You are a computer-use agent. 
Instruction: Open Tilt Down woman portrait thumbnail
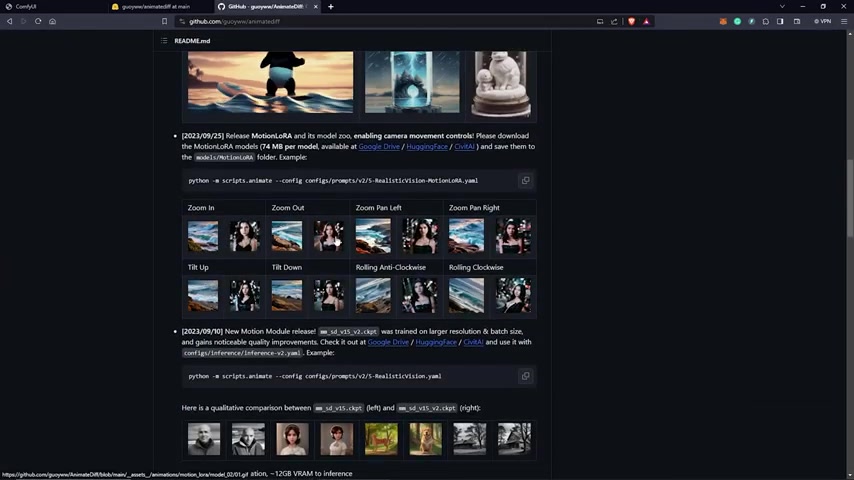click(x=328, y=295)
